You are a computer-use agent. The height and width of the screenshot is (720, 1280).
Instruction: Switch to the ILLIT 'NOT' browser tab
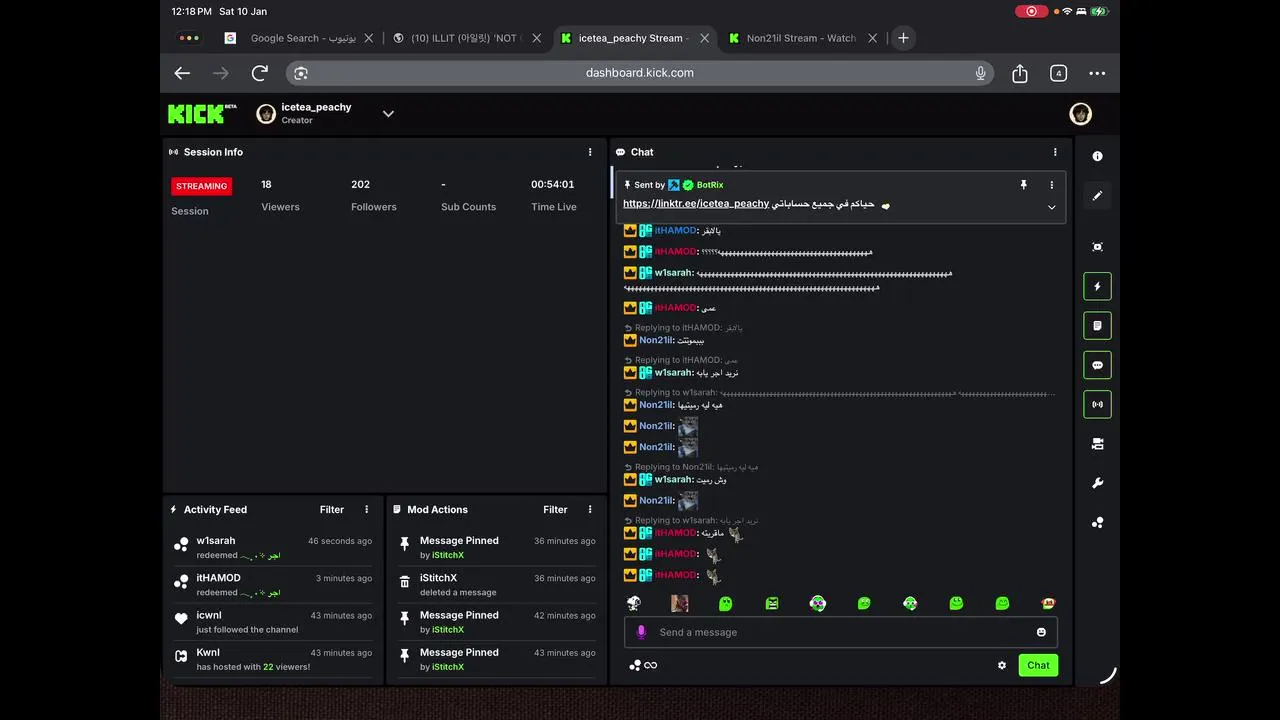pos(466,38)
